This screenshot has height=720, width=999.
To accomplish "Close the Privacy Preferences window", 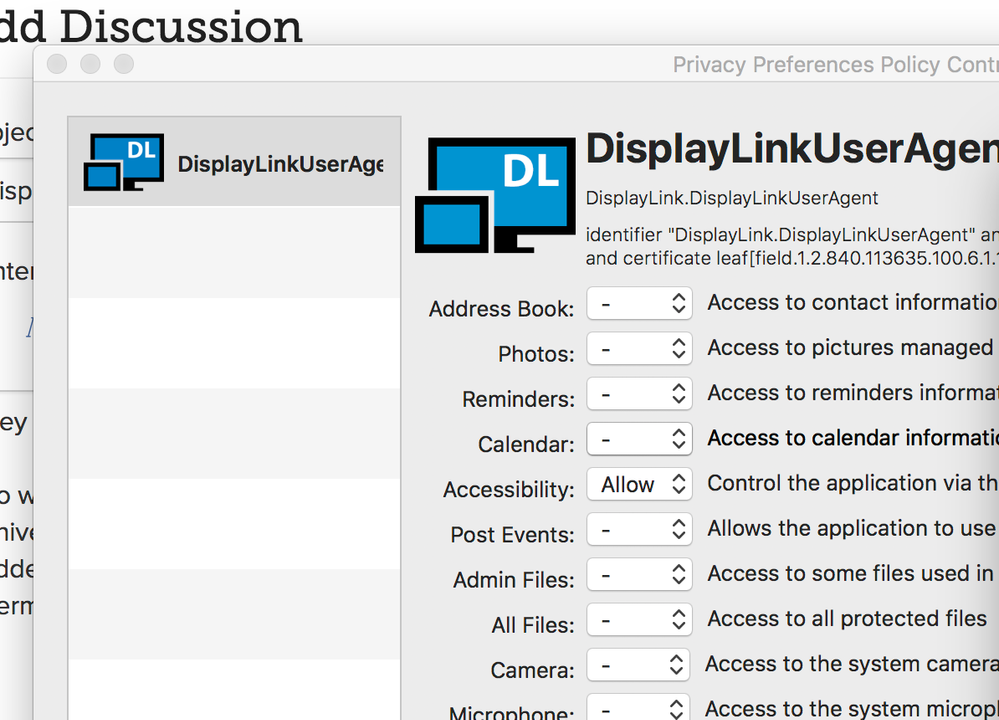I will 57,64.
